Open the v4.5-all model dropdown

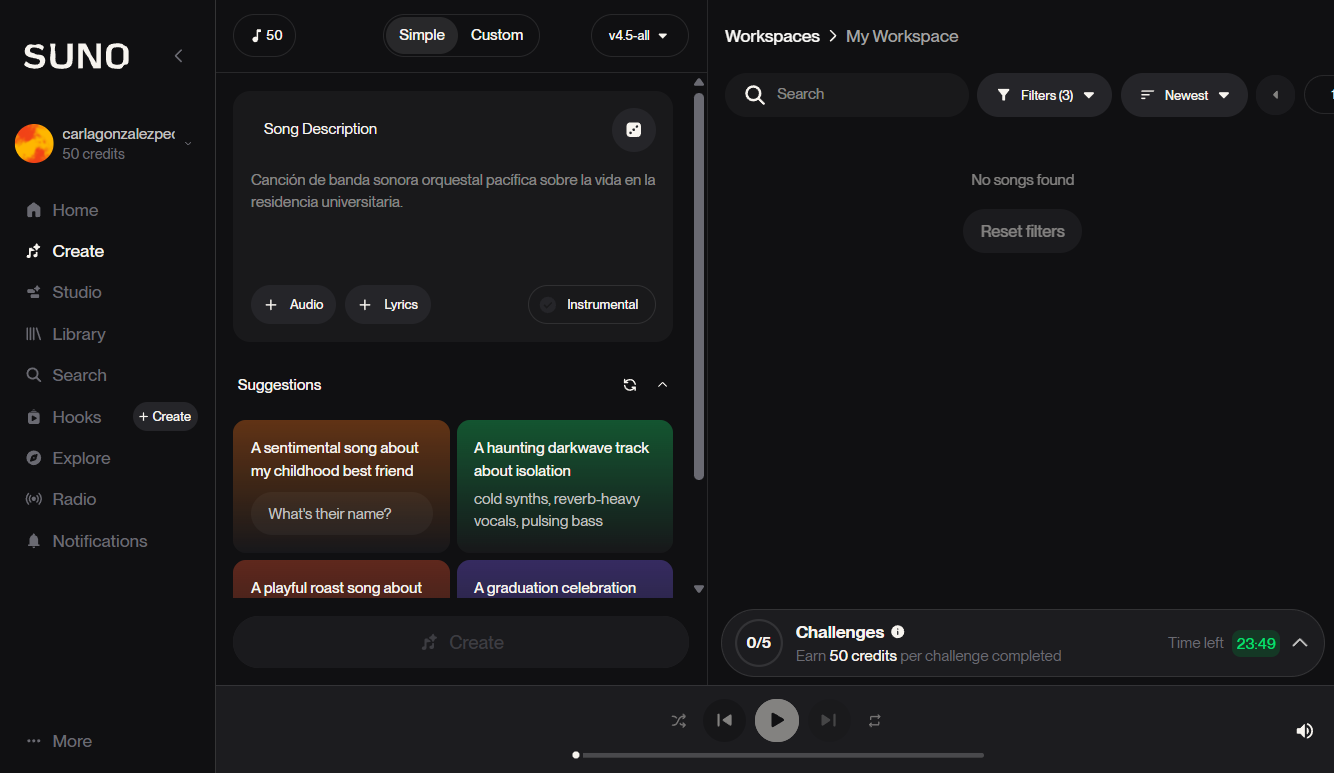[x=639, y=36]
